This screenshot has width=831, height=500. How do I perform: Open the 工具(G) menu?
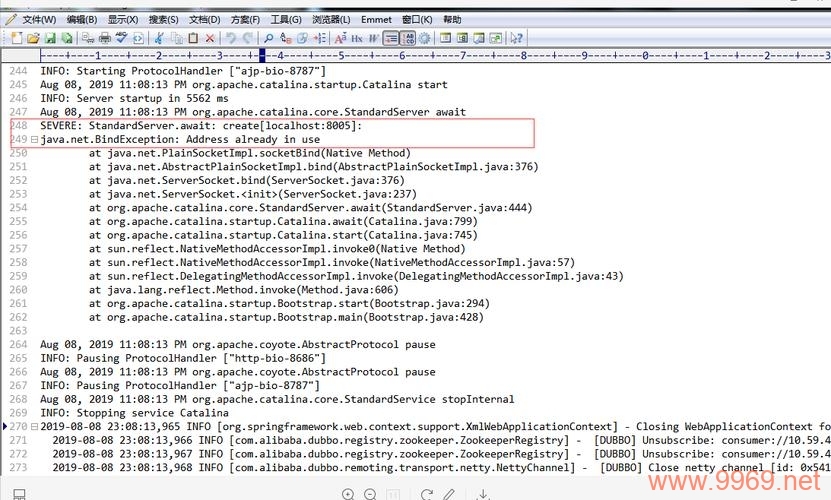(x=286, y=19)
